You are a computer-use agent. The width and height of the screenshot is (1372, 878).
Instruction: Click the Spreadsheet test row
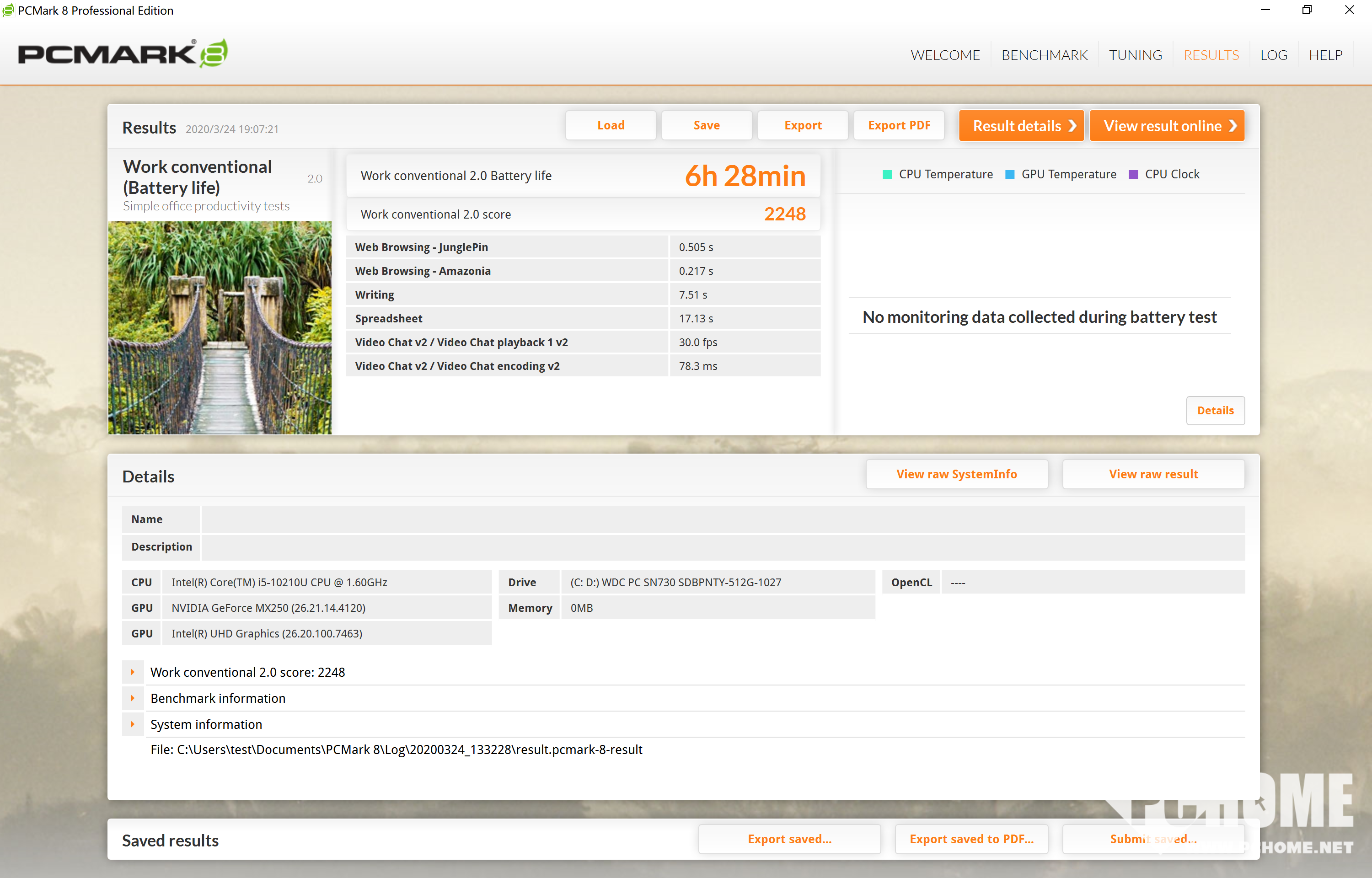point(583,318)
